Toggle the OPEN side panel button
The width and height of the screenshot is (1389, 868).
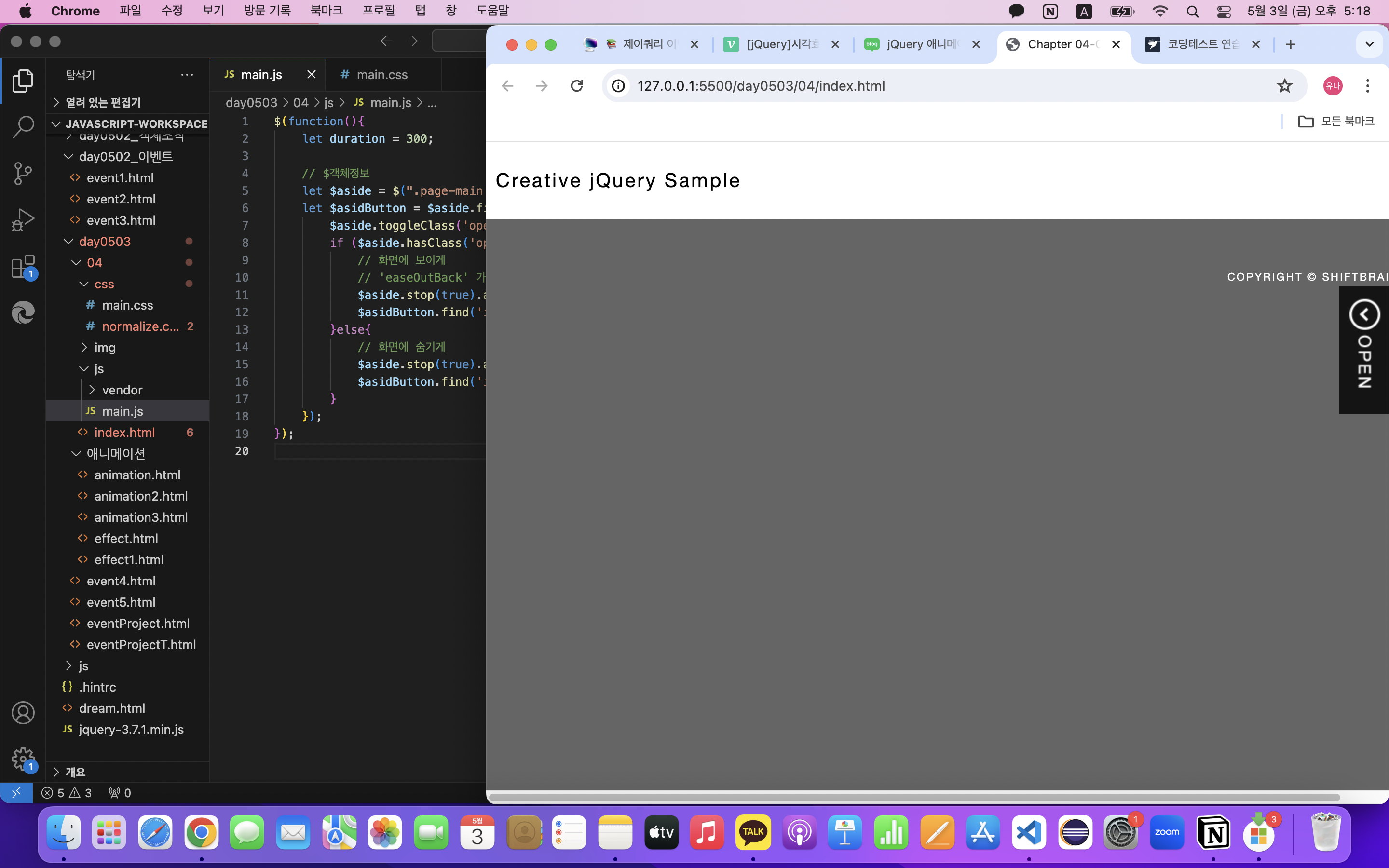pos(1364,349)
